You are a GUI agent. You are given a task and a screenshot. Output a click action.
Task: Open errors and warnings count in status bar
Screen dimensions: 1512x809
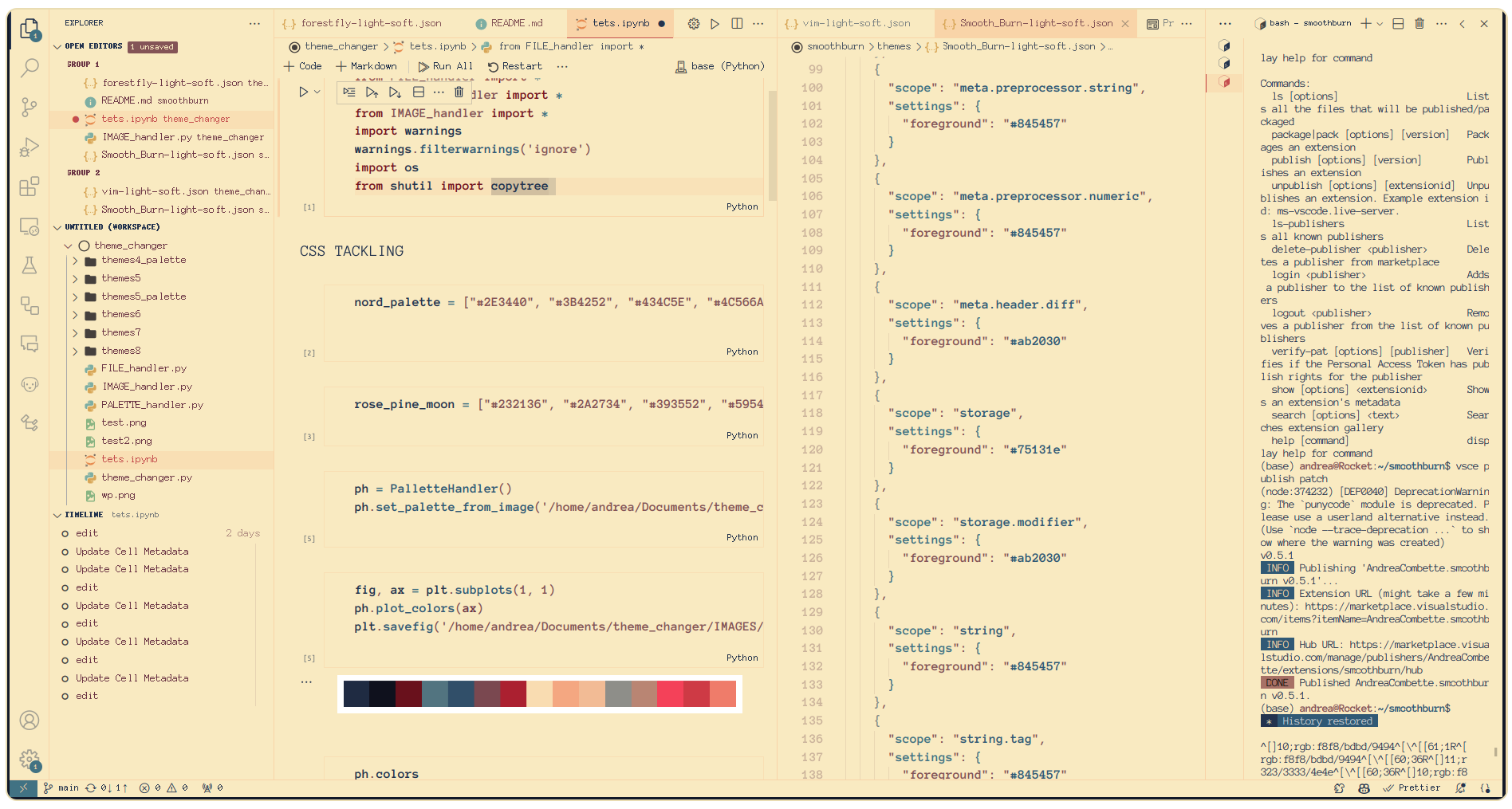(163, 787)
